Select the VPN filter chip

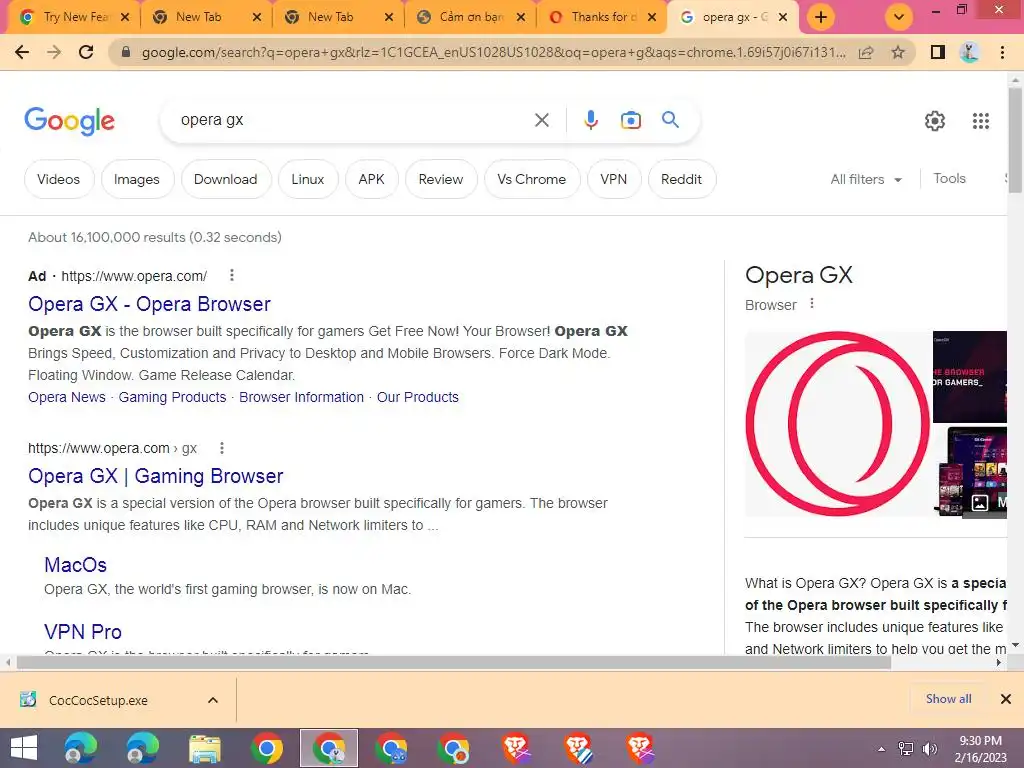(x=613, y=179)
